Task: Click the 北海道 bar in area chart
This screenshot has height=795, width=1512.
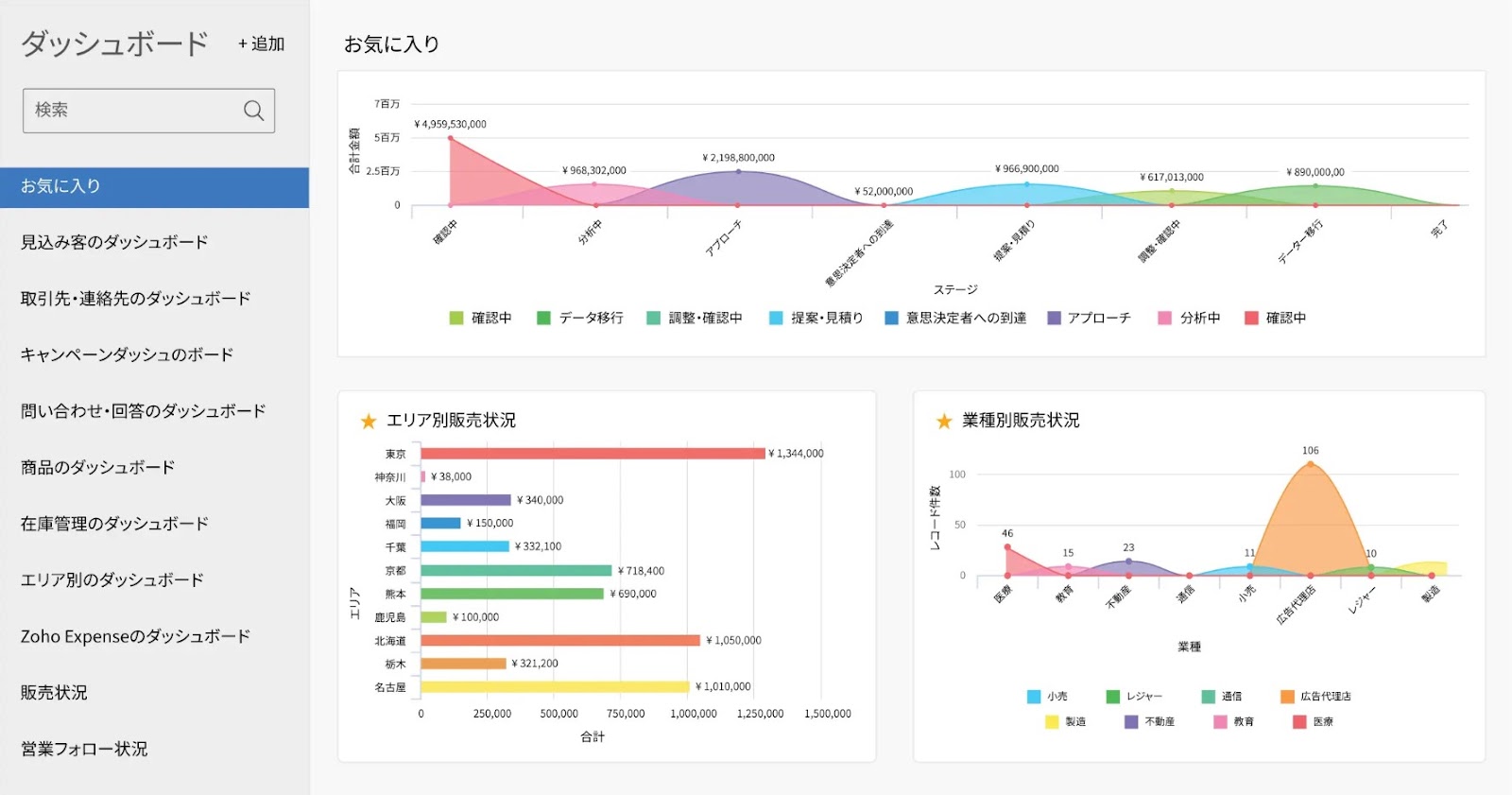Action: point(560,641)
